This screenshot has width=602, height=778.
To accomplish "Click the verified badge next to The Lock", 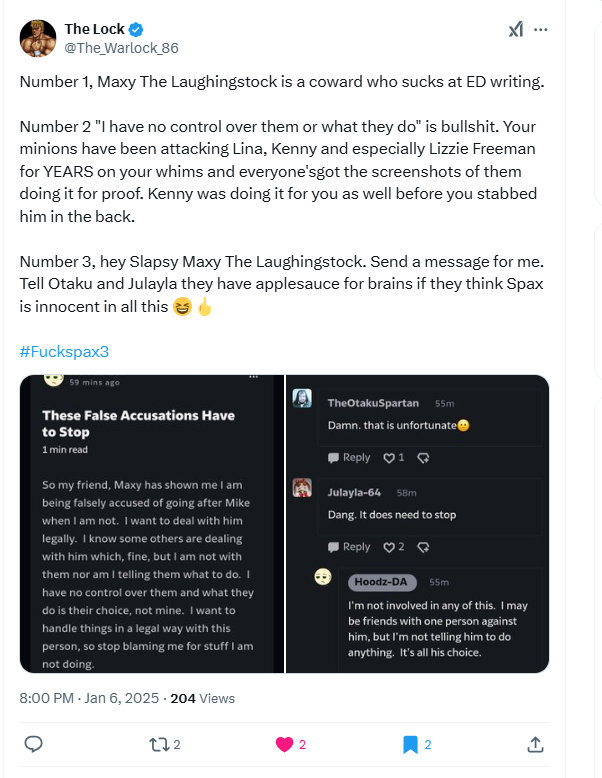I will pyautogui.click(x=137, y=30).
